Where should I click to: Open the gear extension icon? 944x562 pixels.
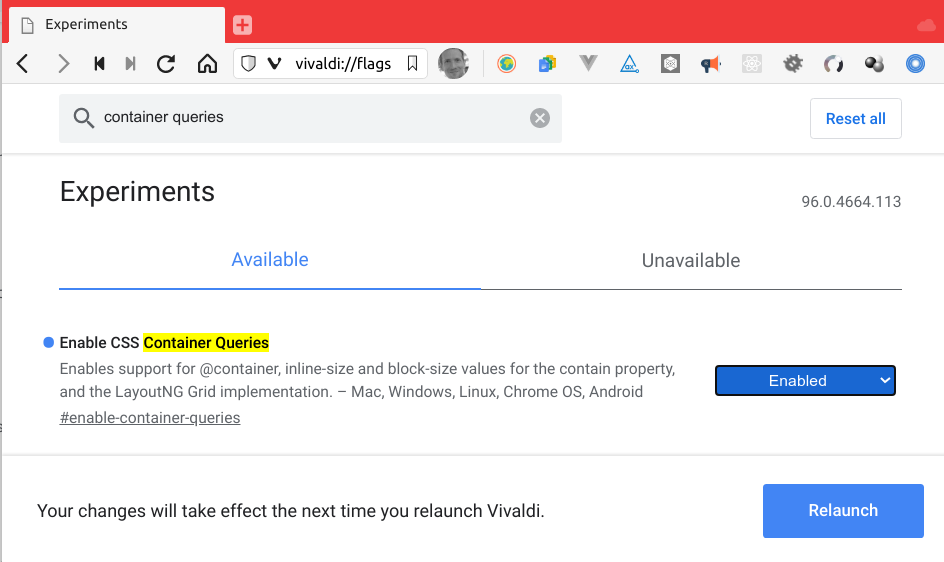[x=793, y=64]
